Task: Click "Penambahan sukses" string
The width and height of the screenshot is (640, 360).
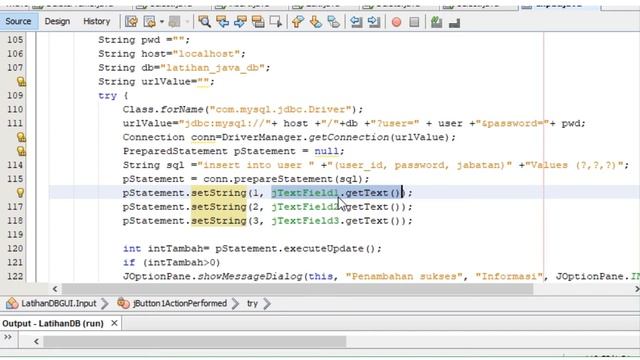Action: 404,276
